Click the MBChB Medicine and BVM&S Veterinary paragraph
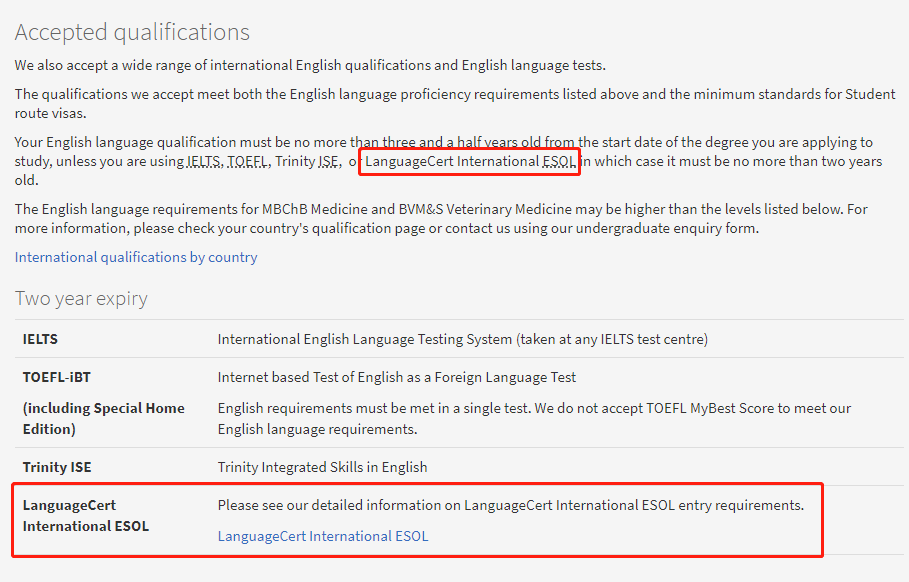 441,219
